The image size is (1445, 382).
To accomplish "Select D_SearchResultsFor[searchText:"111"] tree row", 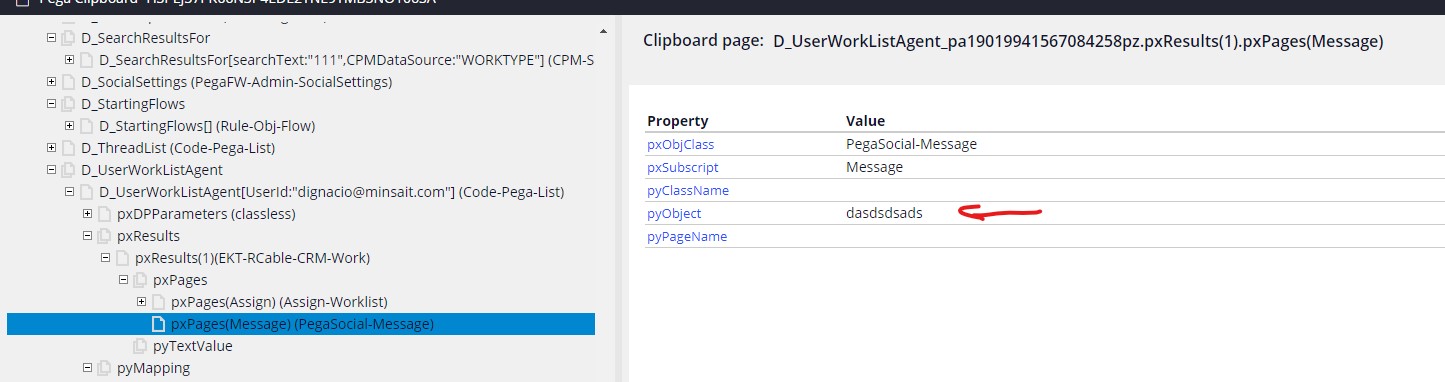I will pyautogui.click(x=347, y=60).
